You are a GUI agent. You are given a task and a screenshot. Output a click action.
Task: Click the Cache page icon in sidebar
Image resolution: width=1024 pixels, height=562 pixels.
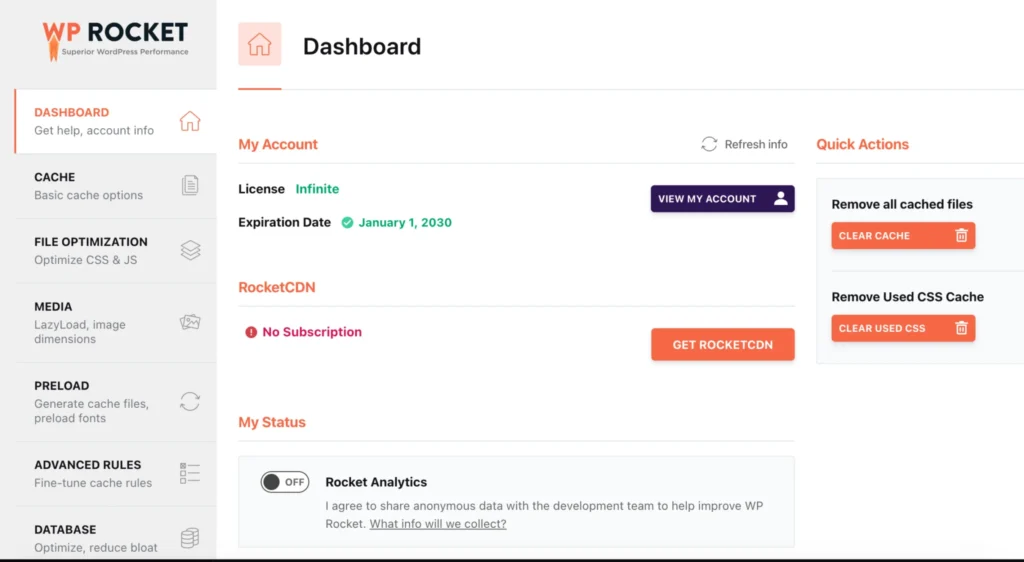tap(190, 185)
